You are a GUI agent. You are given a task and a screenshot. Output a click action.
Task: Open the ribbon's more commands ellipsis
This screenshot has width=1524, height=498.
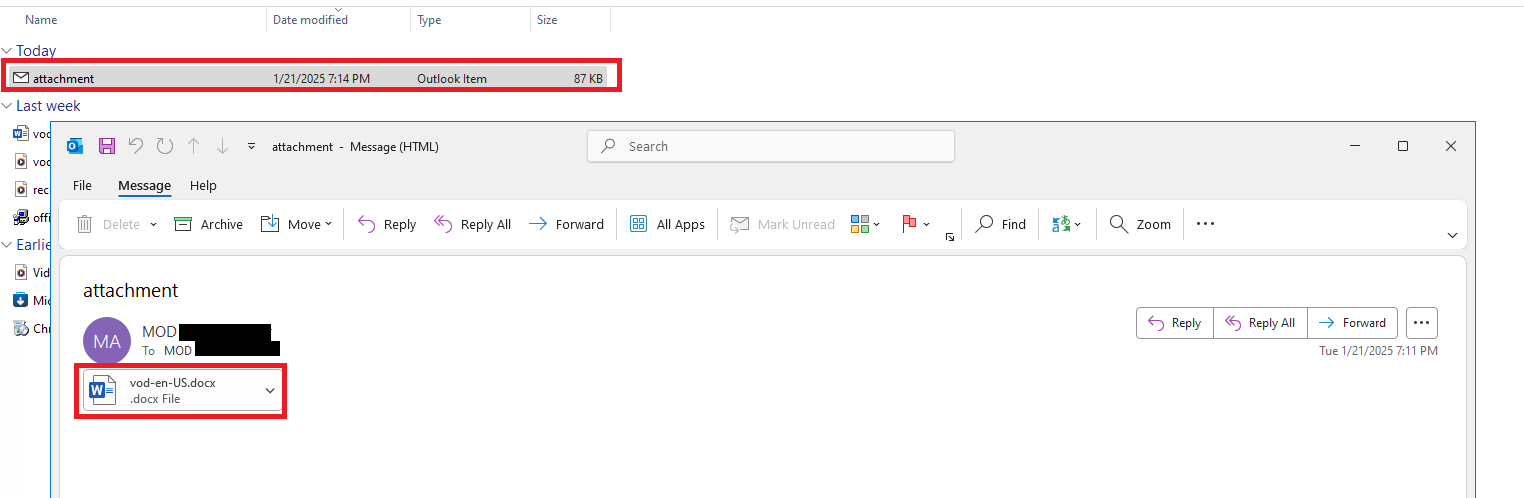pyautogui.click(x=1205, y=224)
